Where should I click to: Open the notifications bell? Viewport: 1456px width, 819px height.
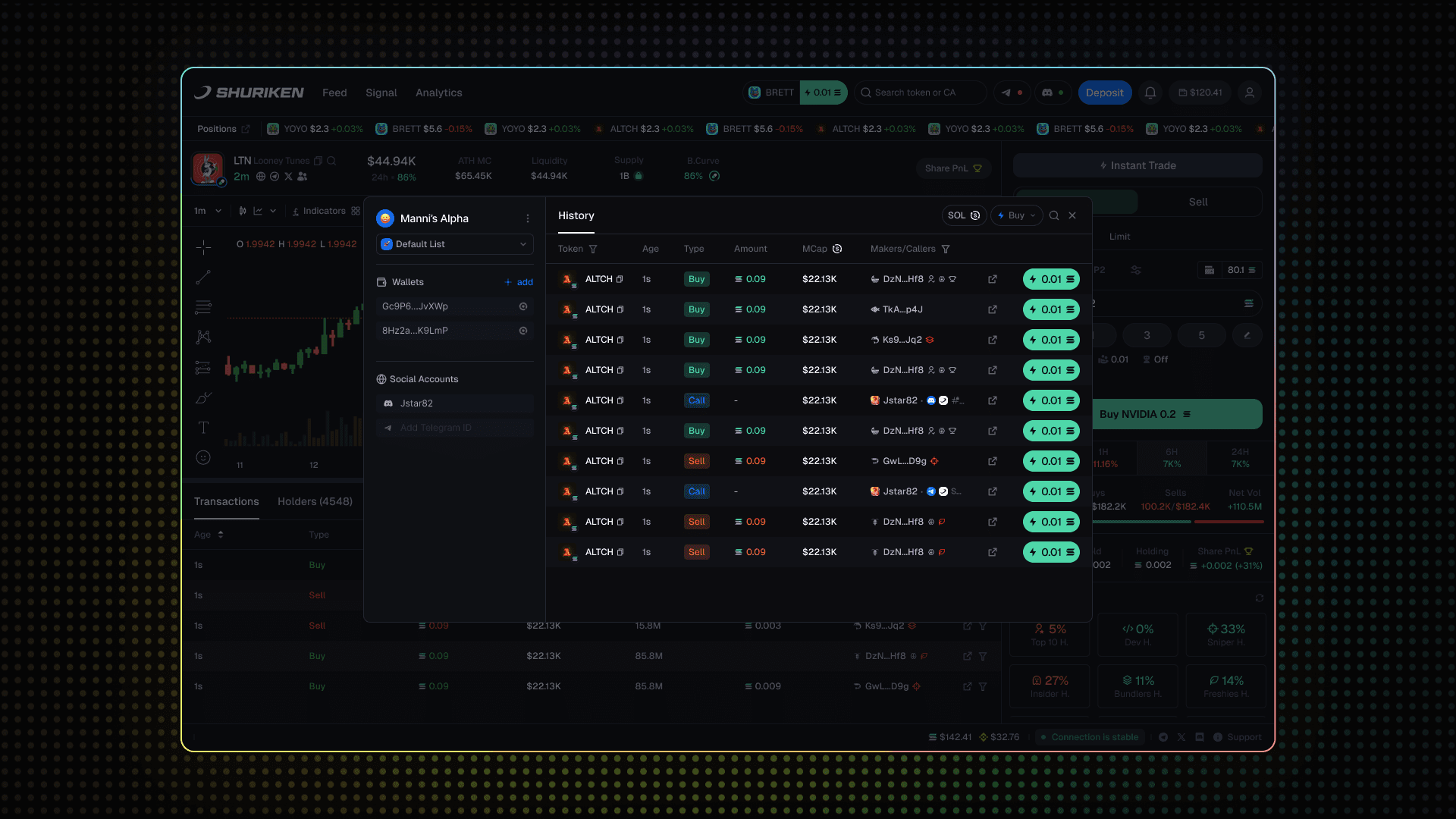(x=1150, y=93)
